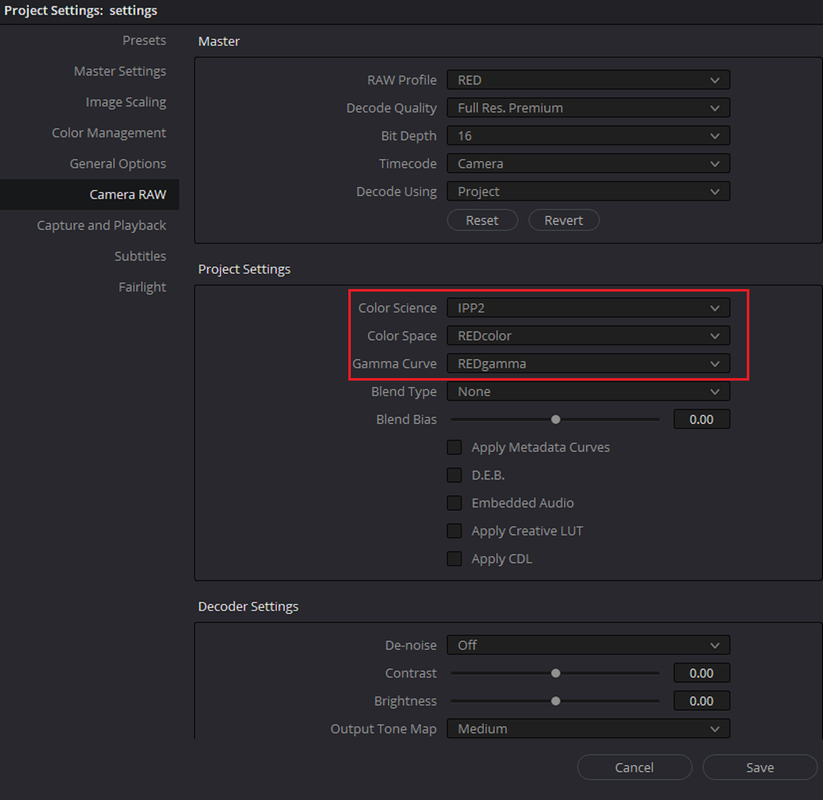Click the Revert button
This screenshot has height=800, width=823.
click(x=564, y=220)
